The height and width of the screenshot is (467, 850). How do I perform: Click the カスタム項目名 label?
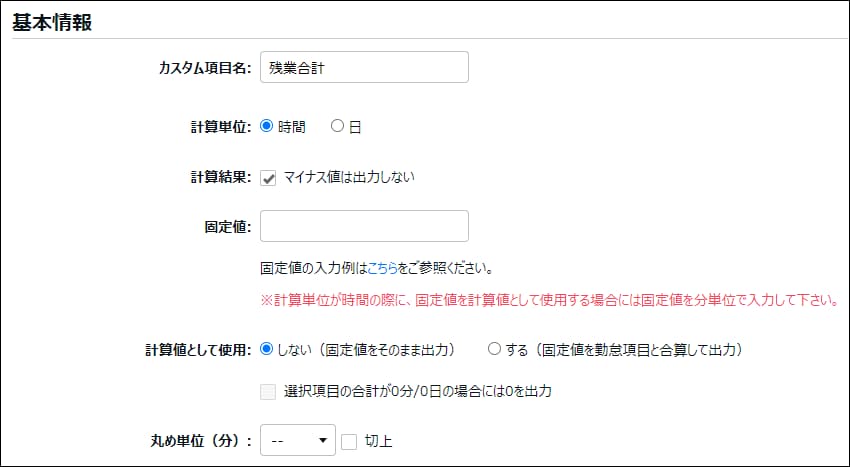pos(204,68)
